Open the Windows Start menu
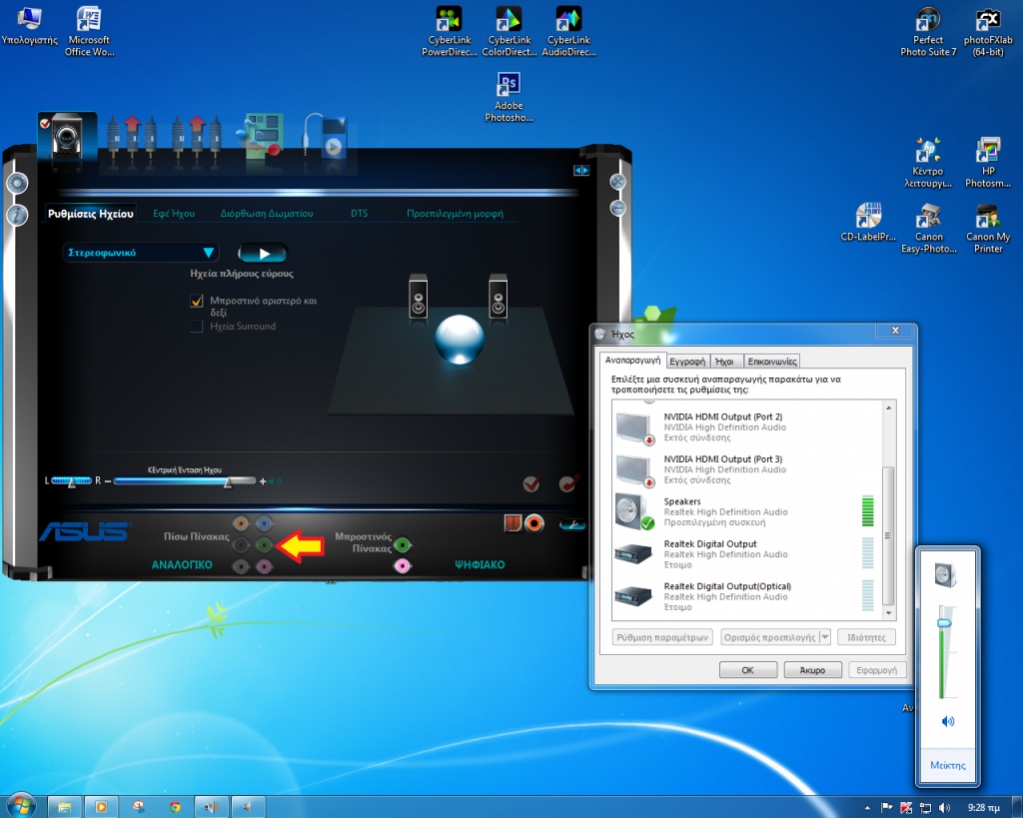The width and height of the screenshot is (1023, 818). point(20,806)
